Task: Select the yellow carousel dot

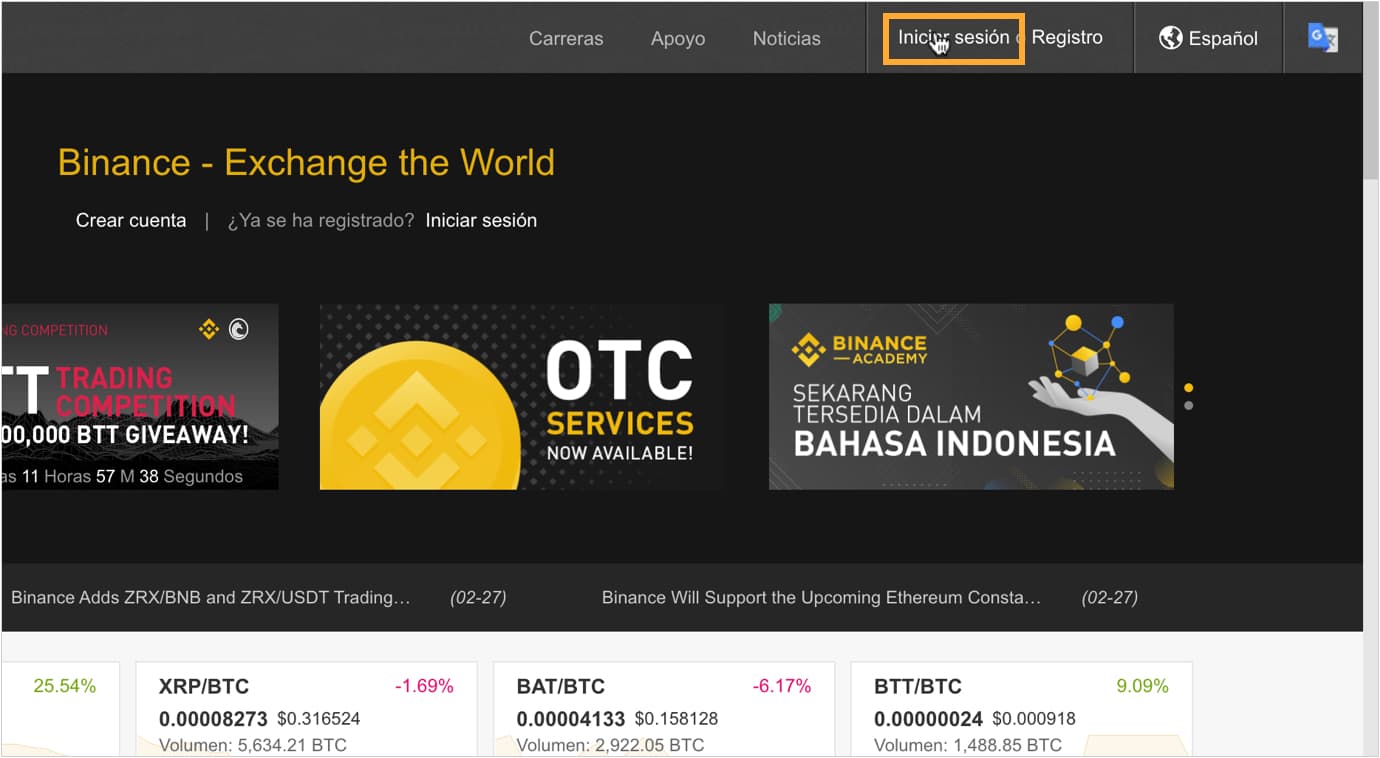Action: tap(1188, 387)
